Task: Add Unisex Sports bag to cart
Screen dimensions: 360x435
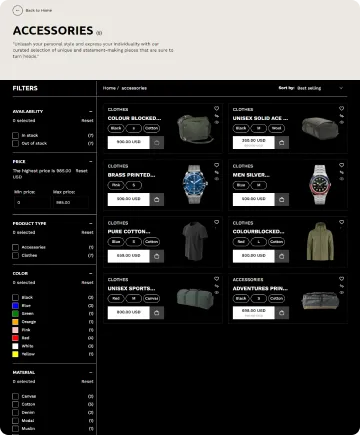Action: (157, 313)
